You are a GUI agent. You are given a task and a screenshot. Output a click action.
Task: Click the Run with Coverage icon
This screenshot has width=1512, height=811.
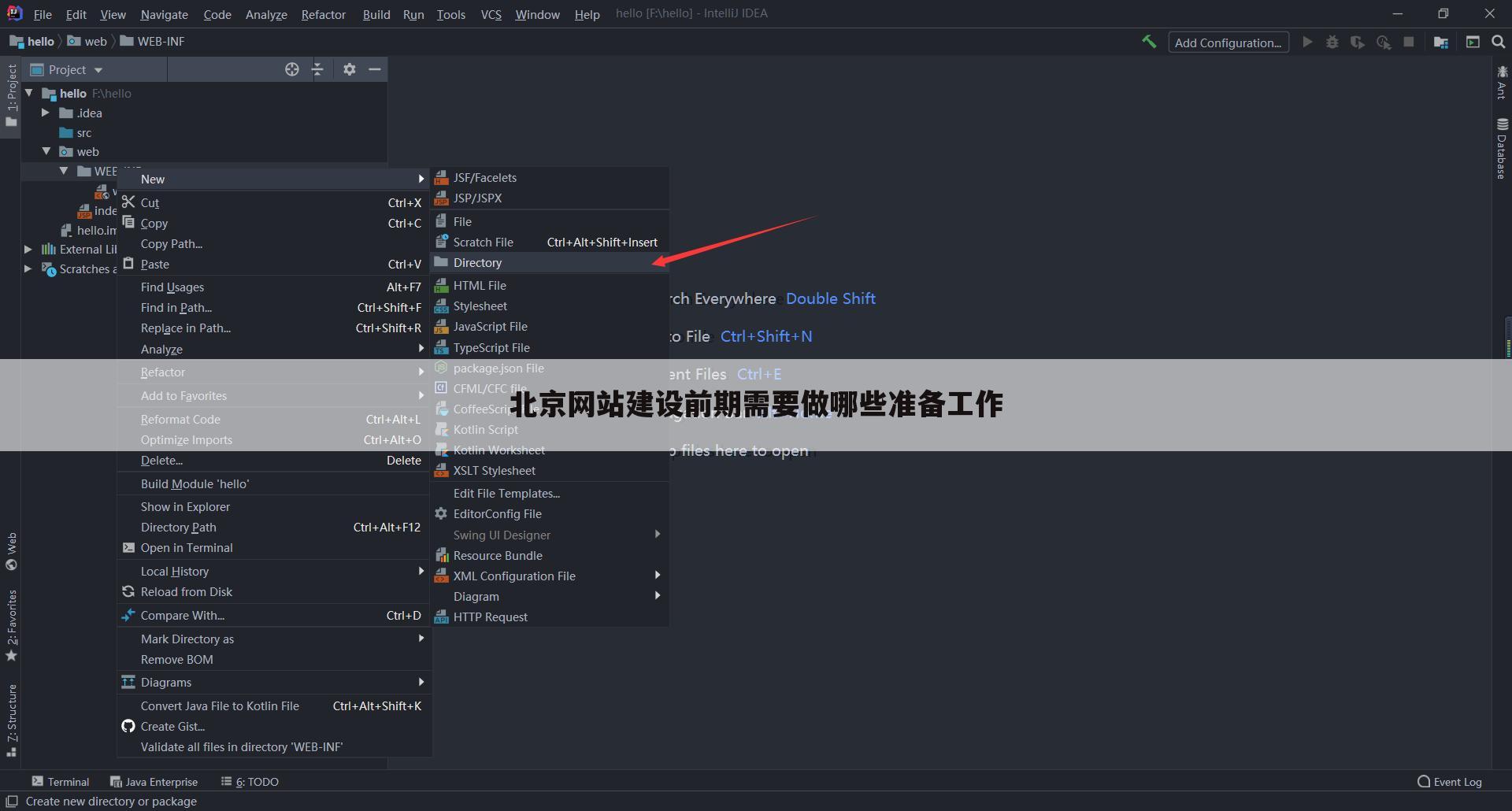[1358, 42]
